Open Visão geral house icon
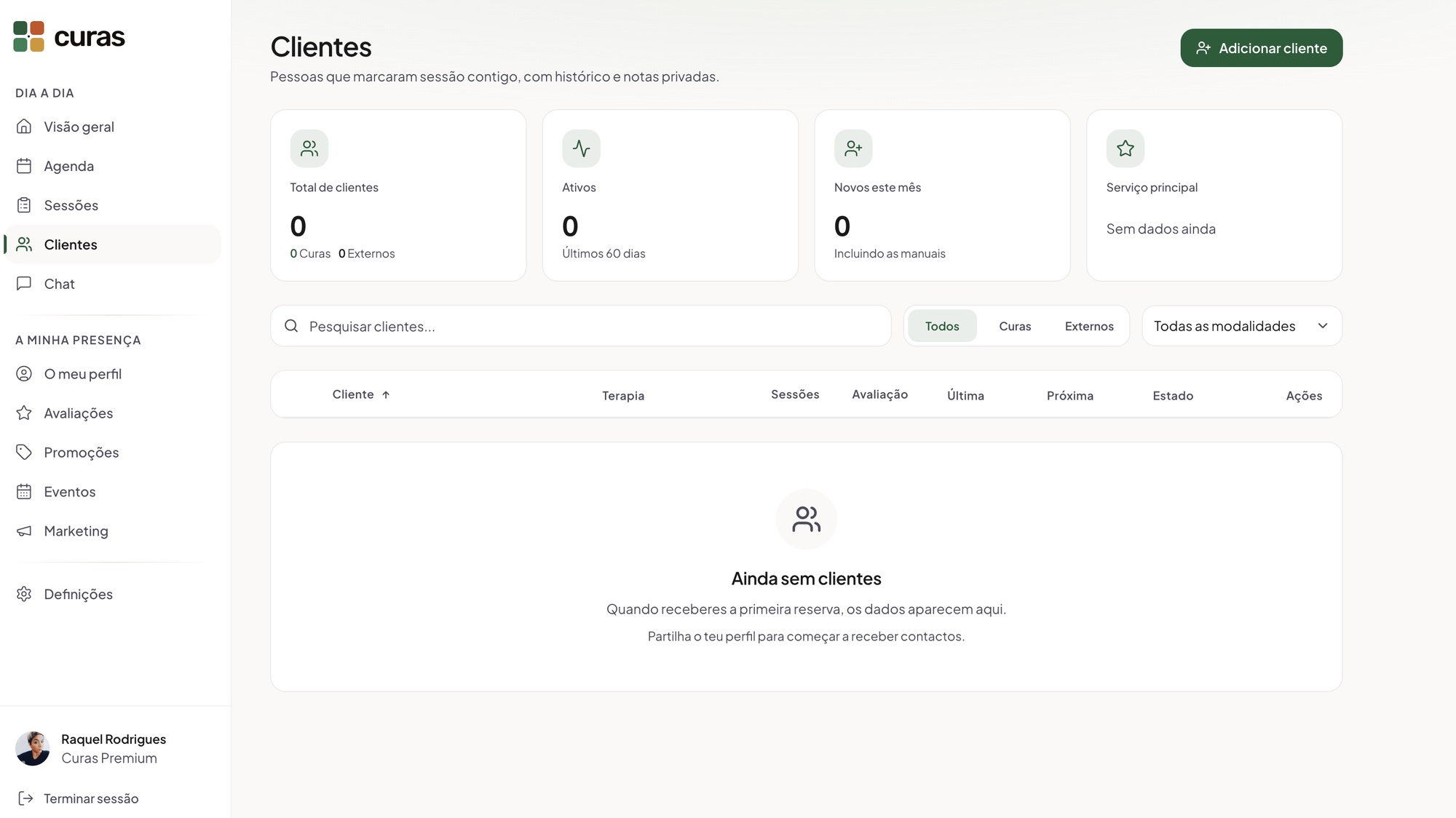 pyautogui.click(x=24, y=127)
